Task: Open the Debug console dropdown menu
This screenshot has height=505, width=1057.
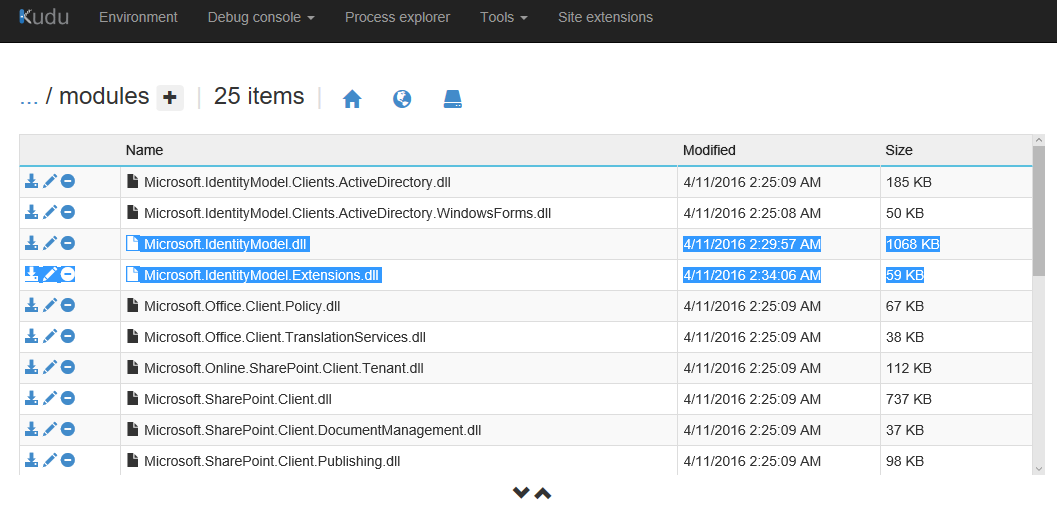Action: point(261,17)
